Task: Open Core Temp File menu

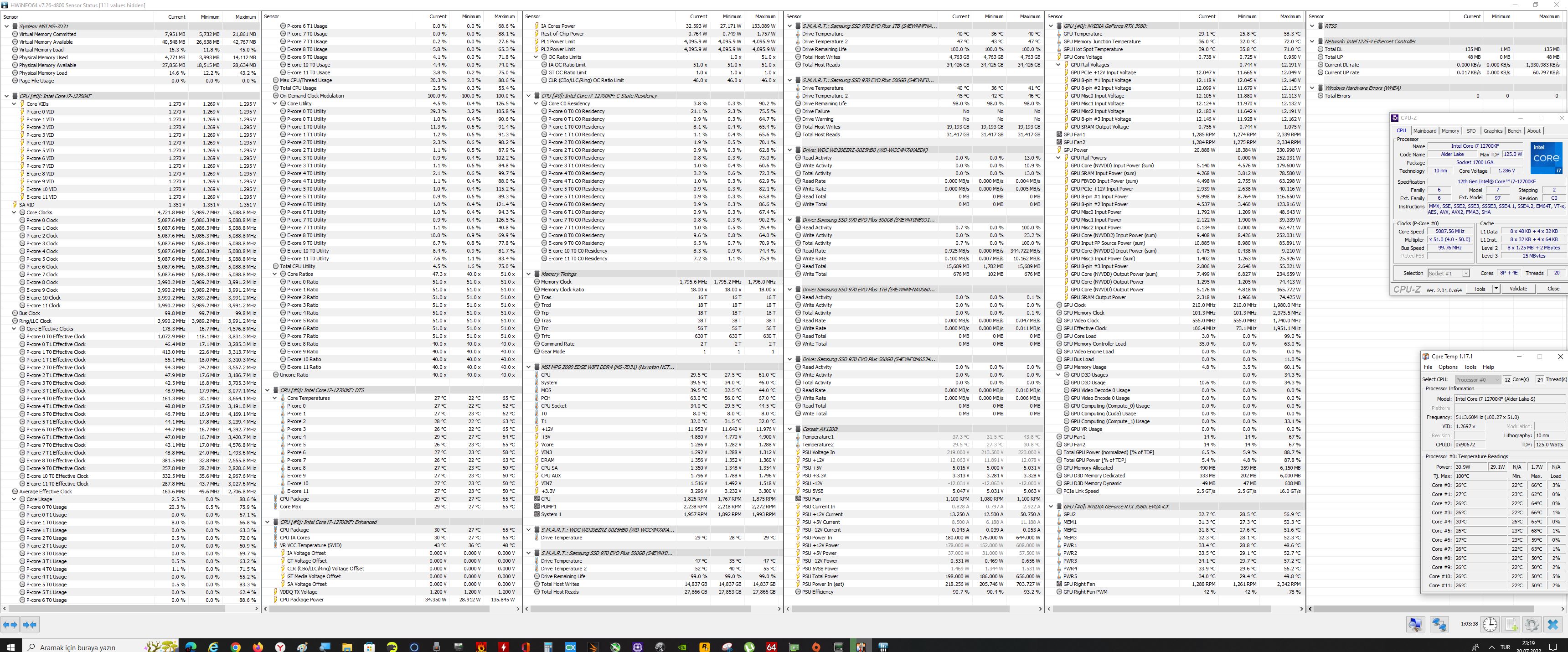Action: tap(1428, 367)
